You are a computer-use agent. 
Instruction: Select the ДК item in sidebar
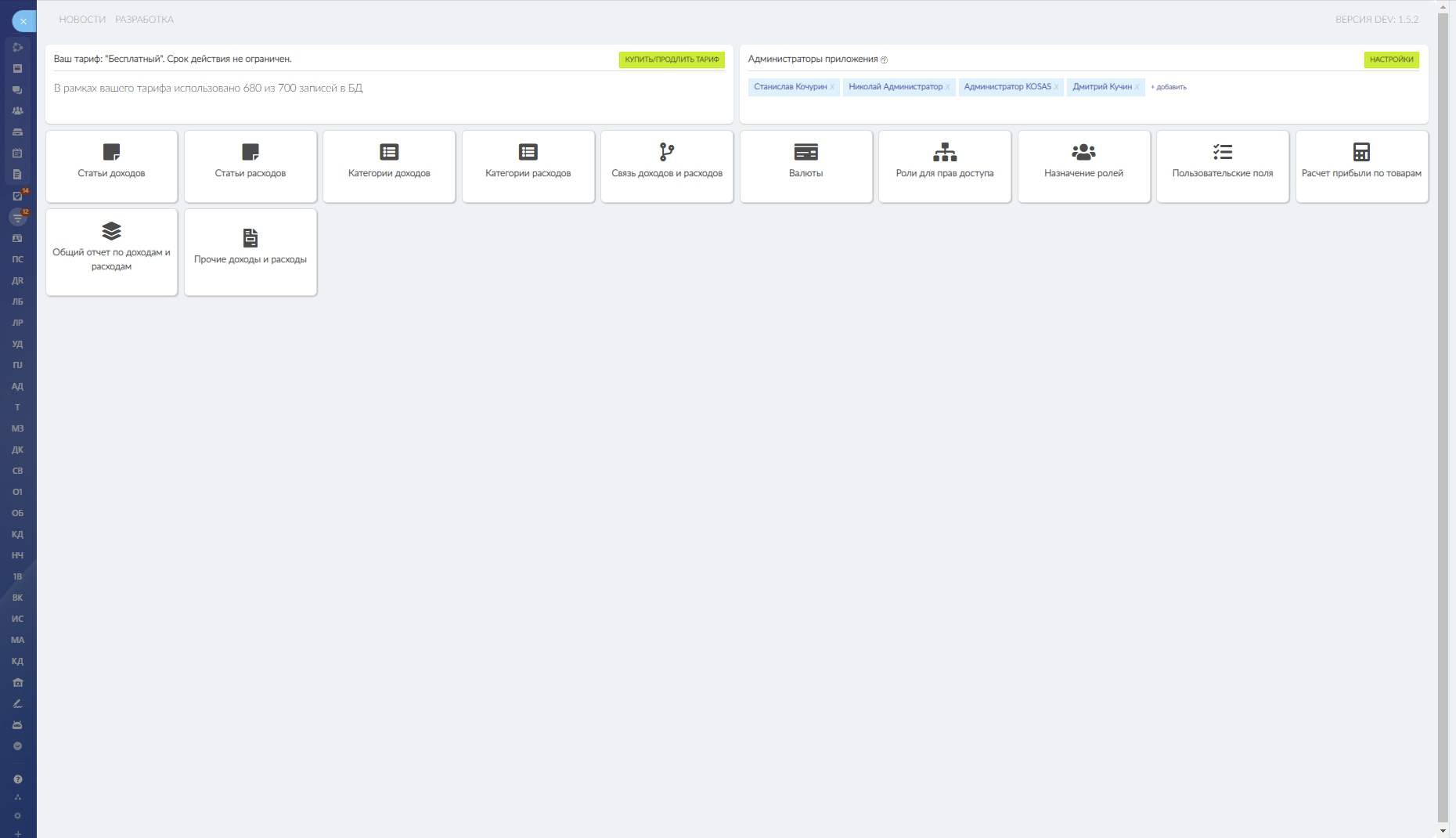click(17, 450)
